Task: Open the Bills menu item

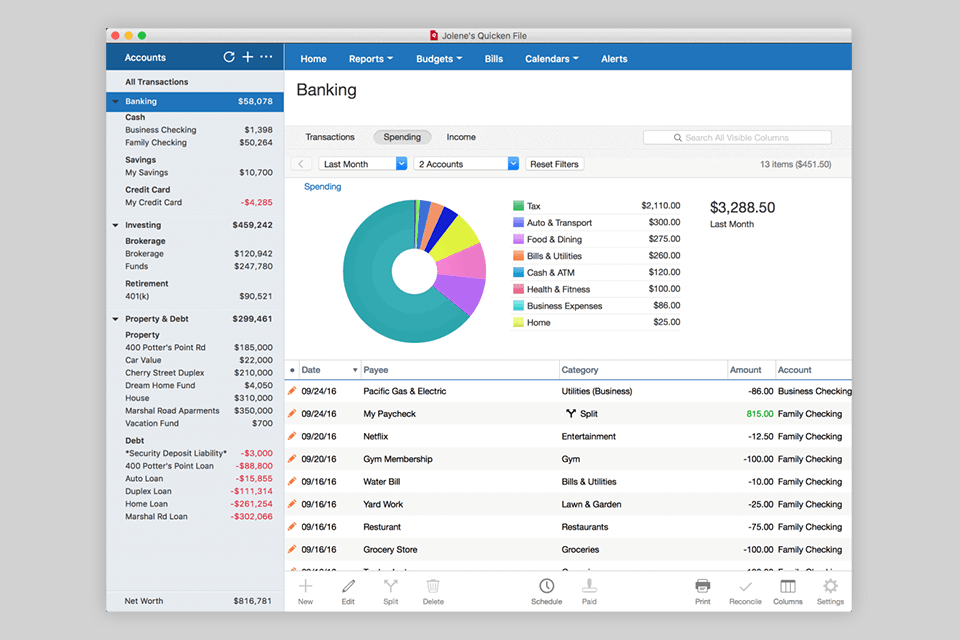Action: click(493, 59)
